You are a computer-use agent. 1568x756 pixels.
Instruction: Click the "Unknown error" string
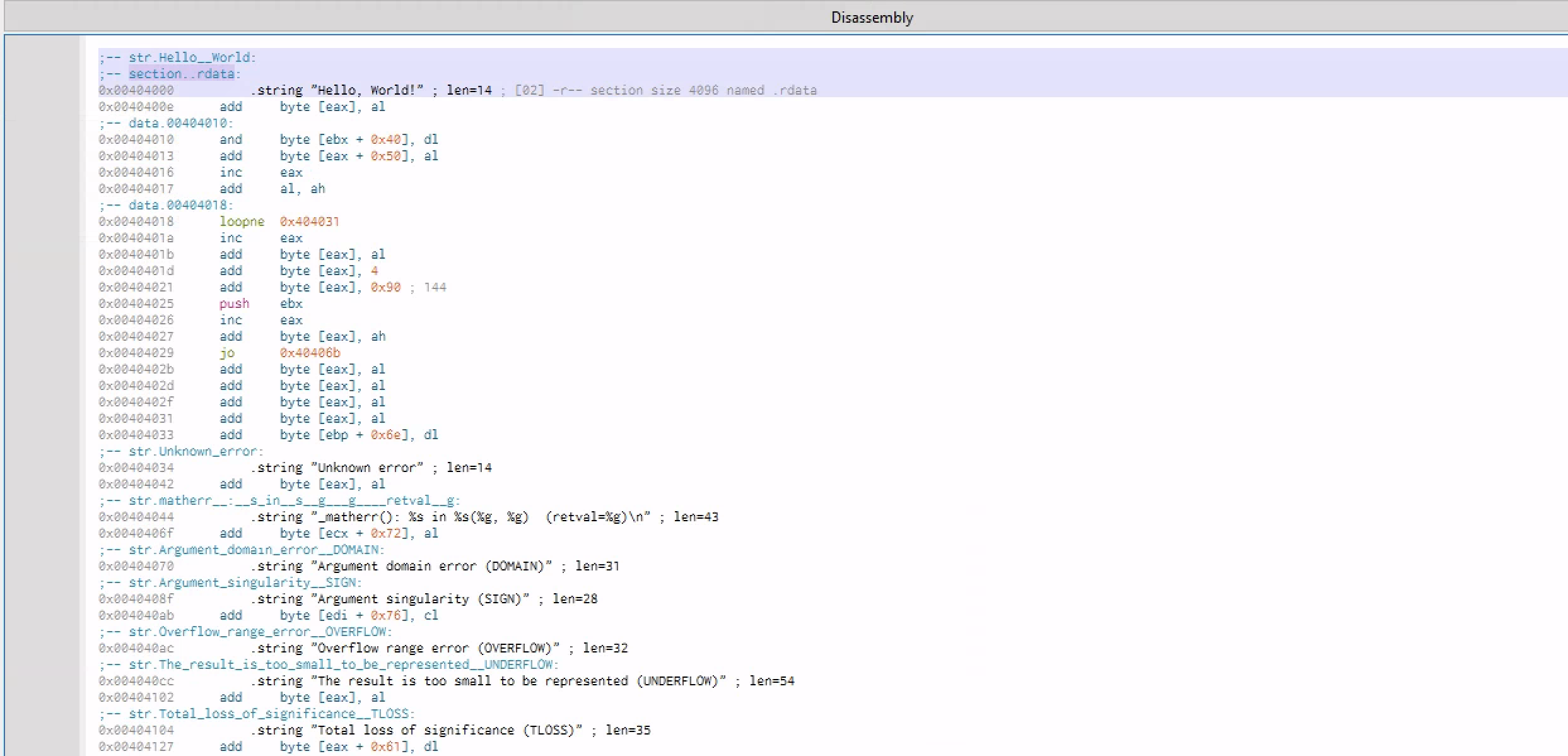click(367, 468)
